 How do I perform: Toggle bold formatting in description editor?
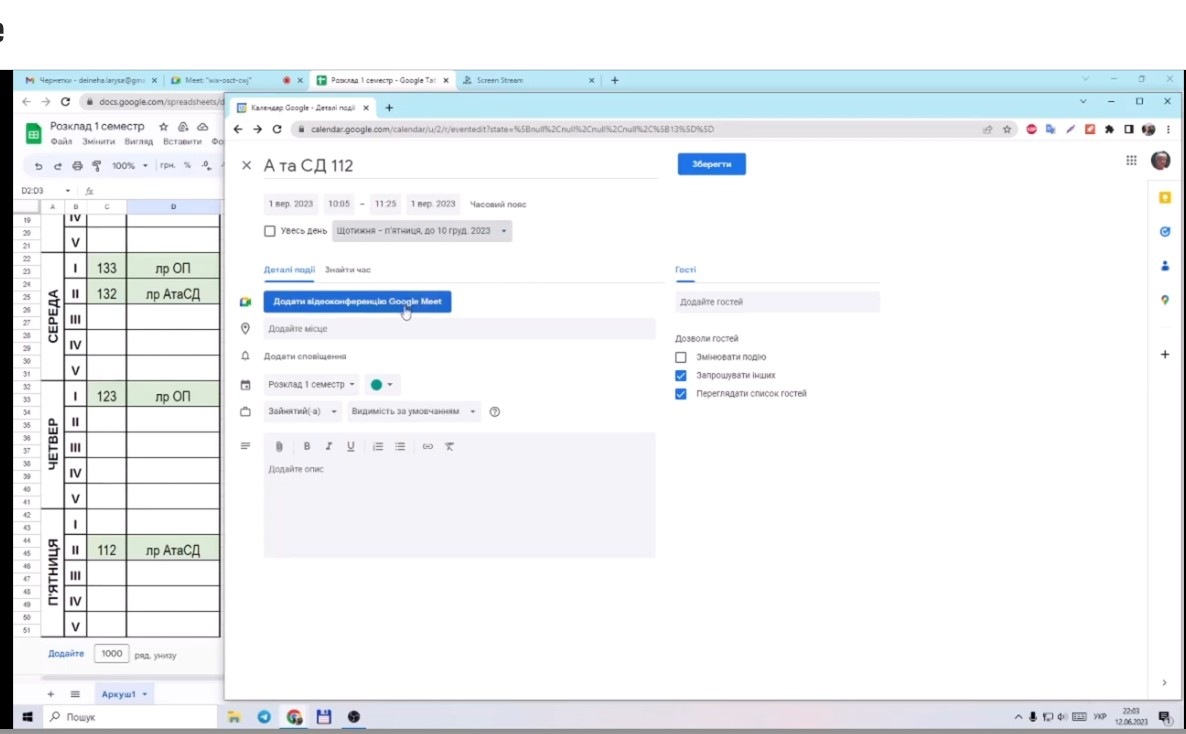coord(307,447)
